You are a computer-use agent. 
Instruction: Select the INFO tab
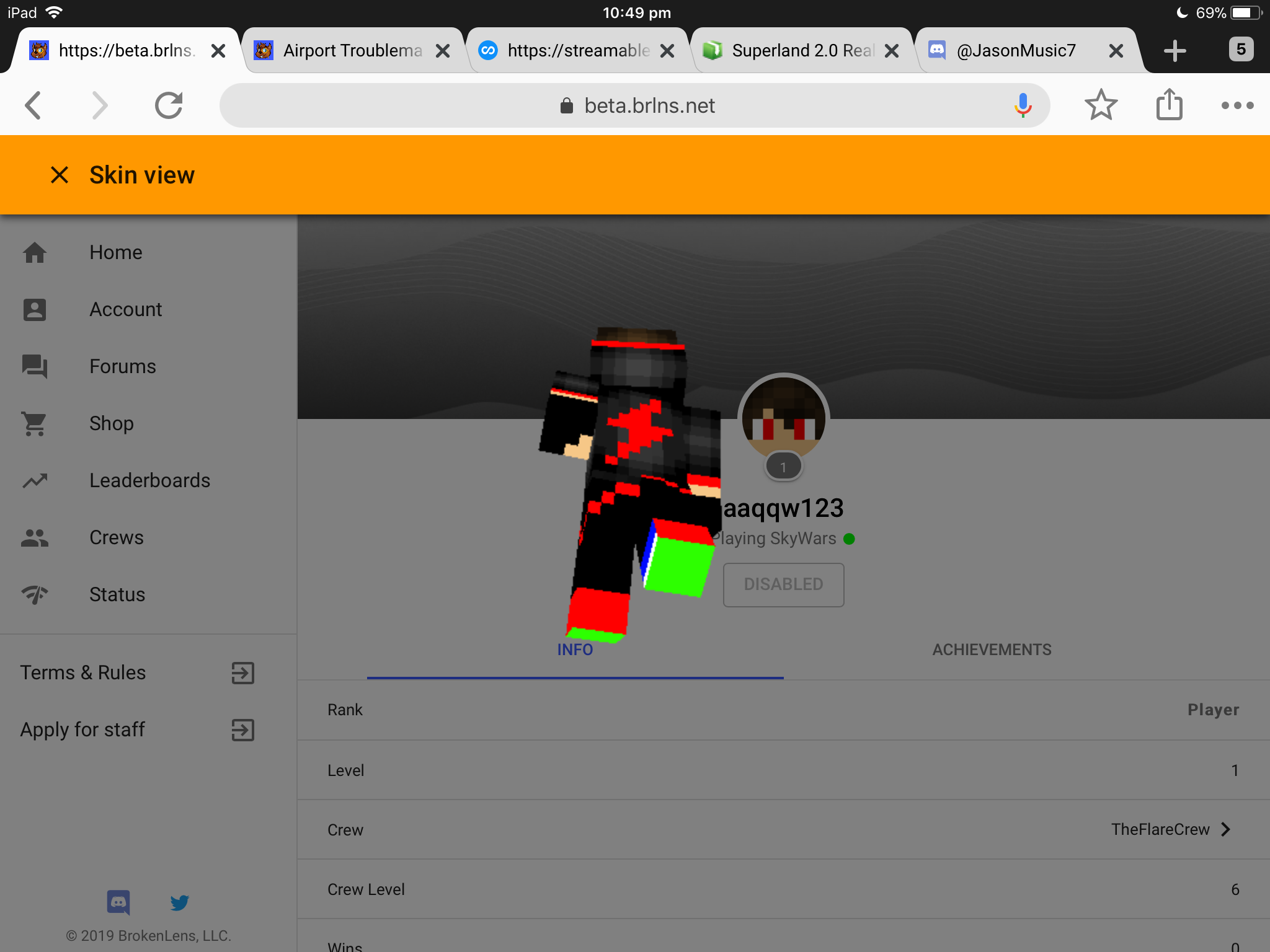pos(575,650)
